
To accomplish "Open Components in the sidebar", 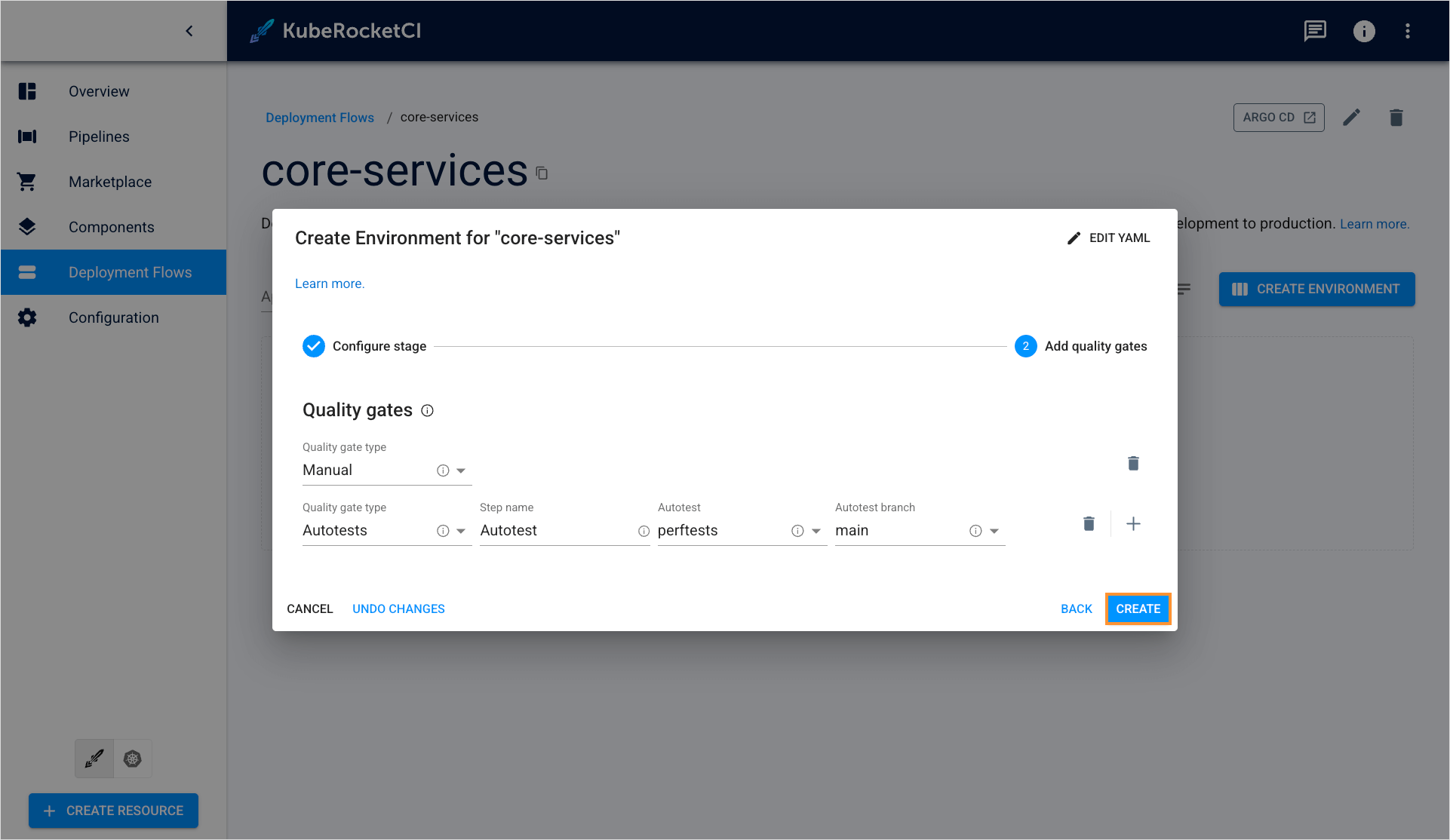I will pos(111,227).
